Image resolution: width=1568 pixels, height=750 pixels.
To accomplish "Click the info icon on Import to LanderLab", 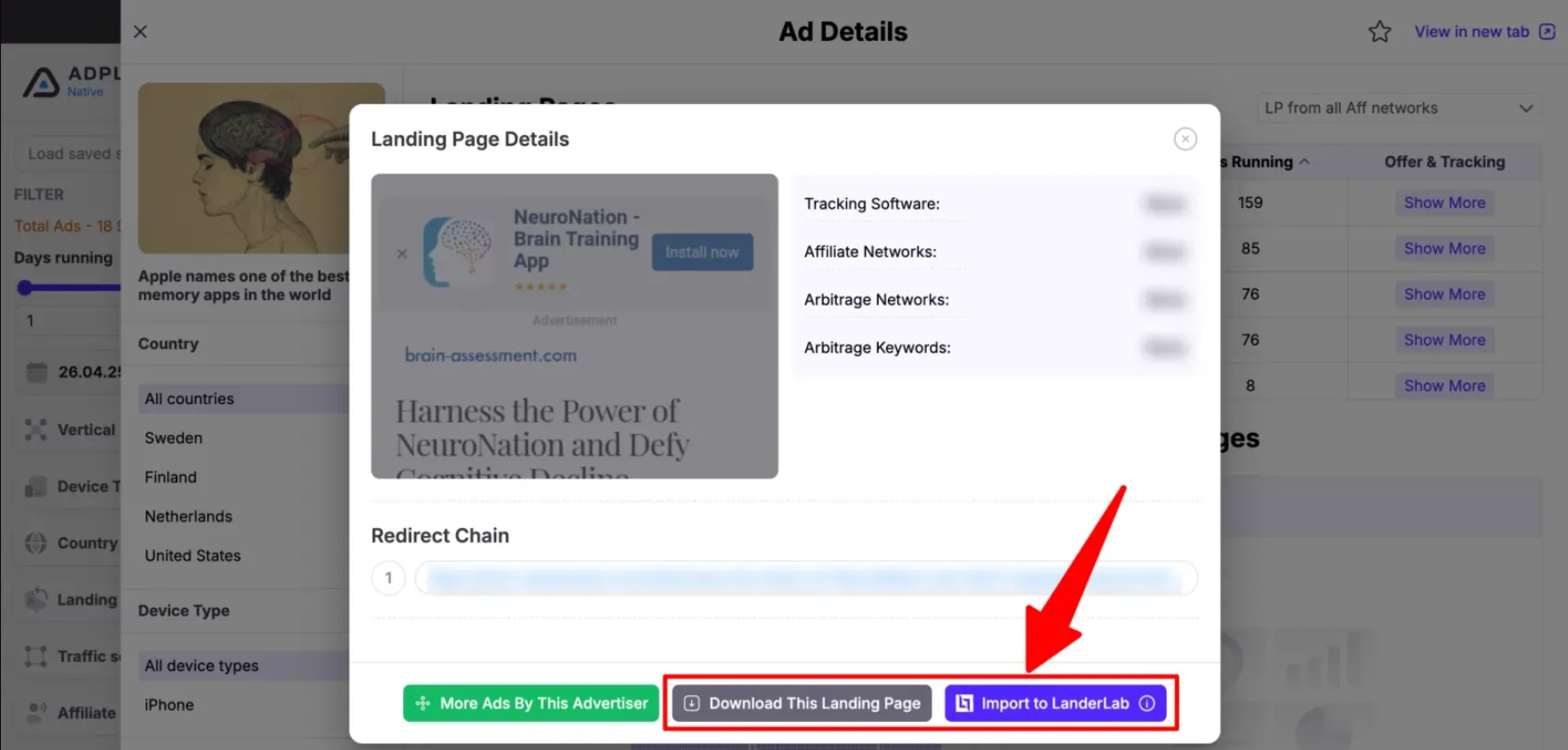I will [1147, 704].
